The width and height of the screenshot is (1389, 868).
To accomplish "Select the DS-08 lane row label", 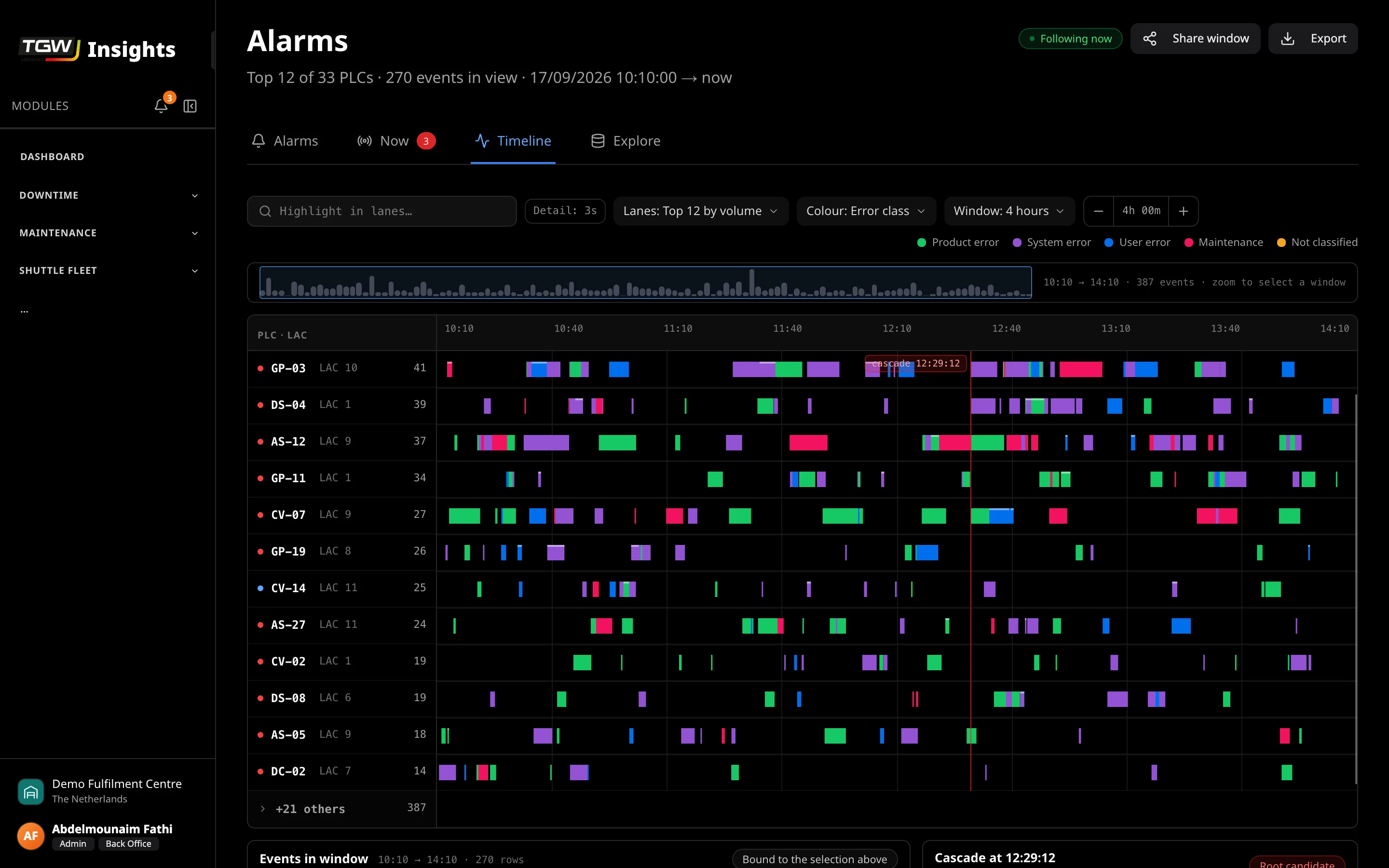I will pyautogui.click(x=342, y=699).
